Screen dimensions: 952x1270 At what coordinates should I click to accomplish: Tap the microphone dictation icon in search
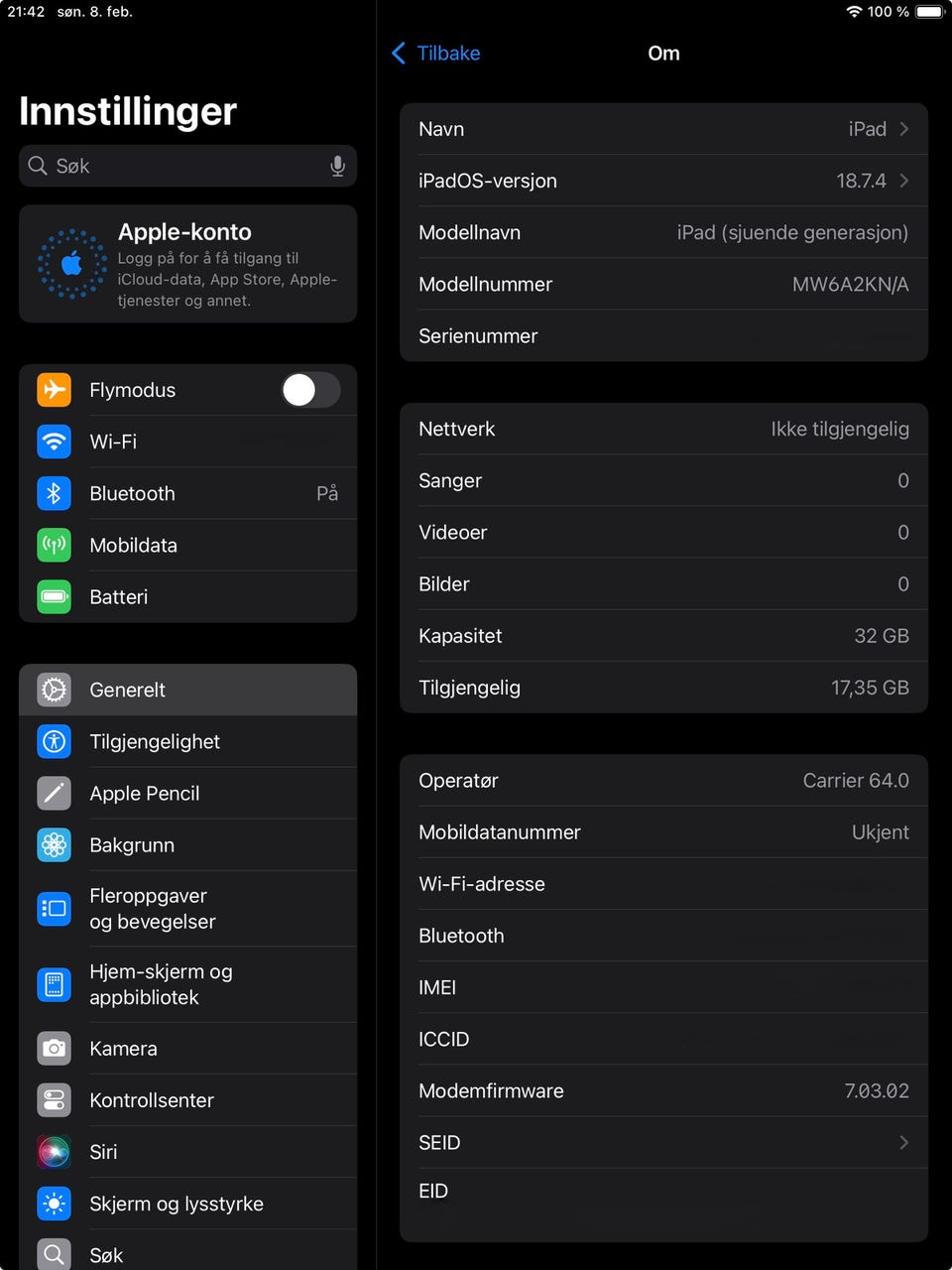(x=337, y=166)
